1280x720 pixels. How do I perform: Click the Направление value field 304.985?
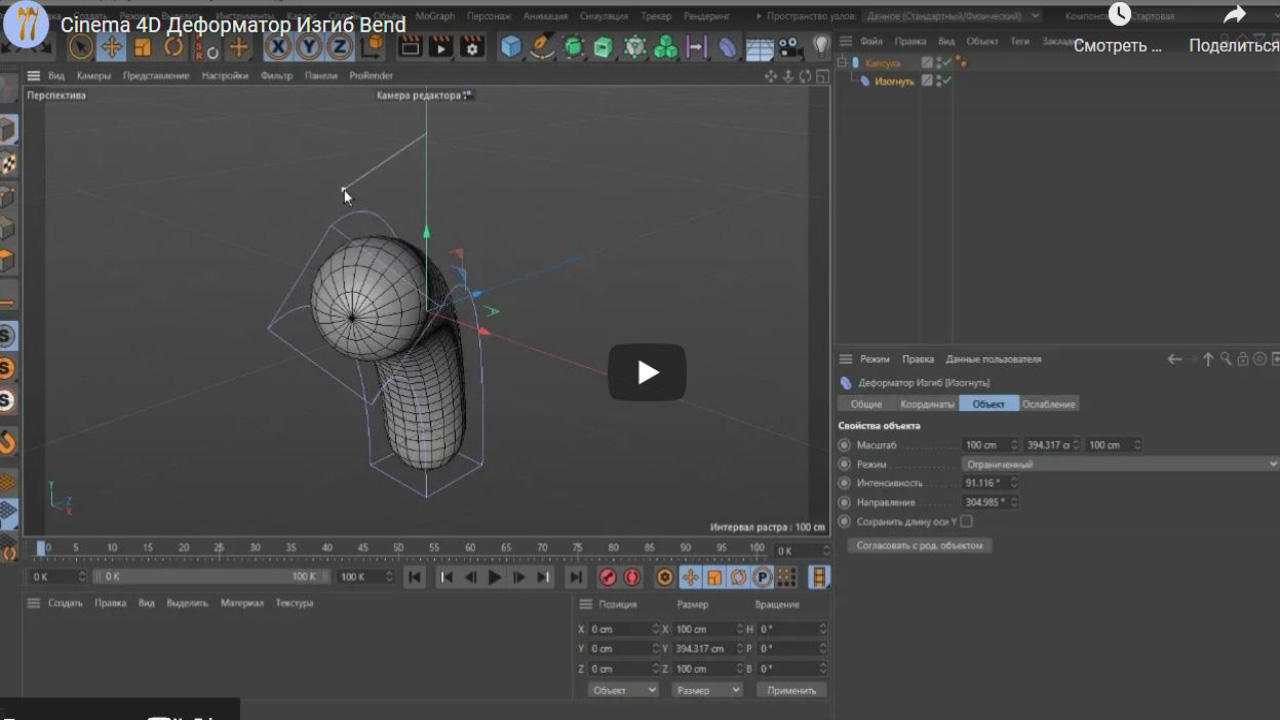tap(985, 502)
